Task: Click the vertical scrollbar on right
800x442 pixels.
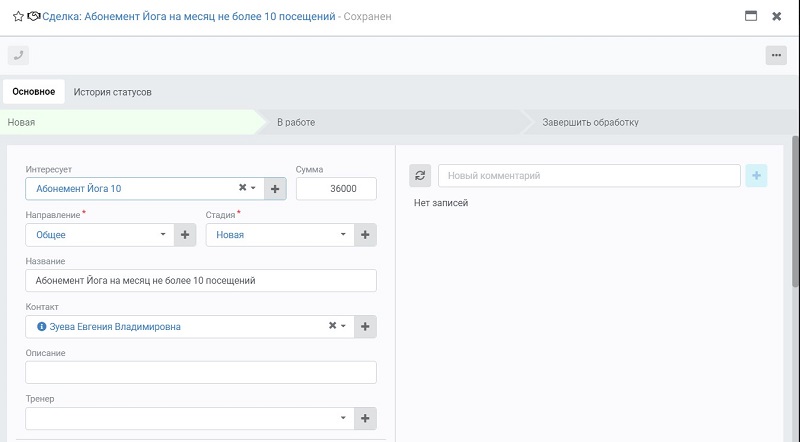Action: tap(795, 211)
